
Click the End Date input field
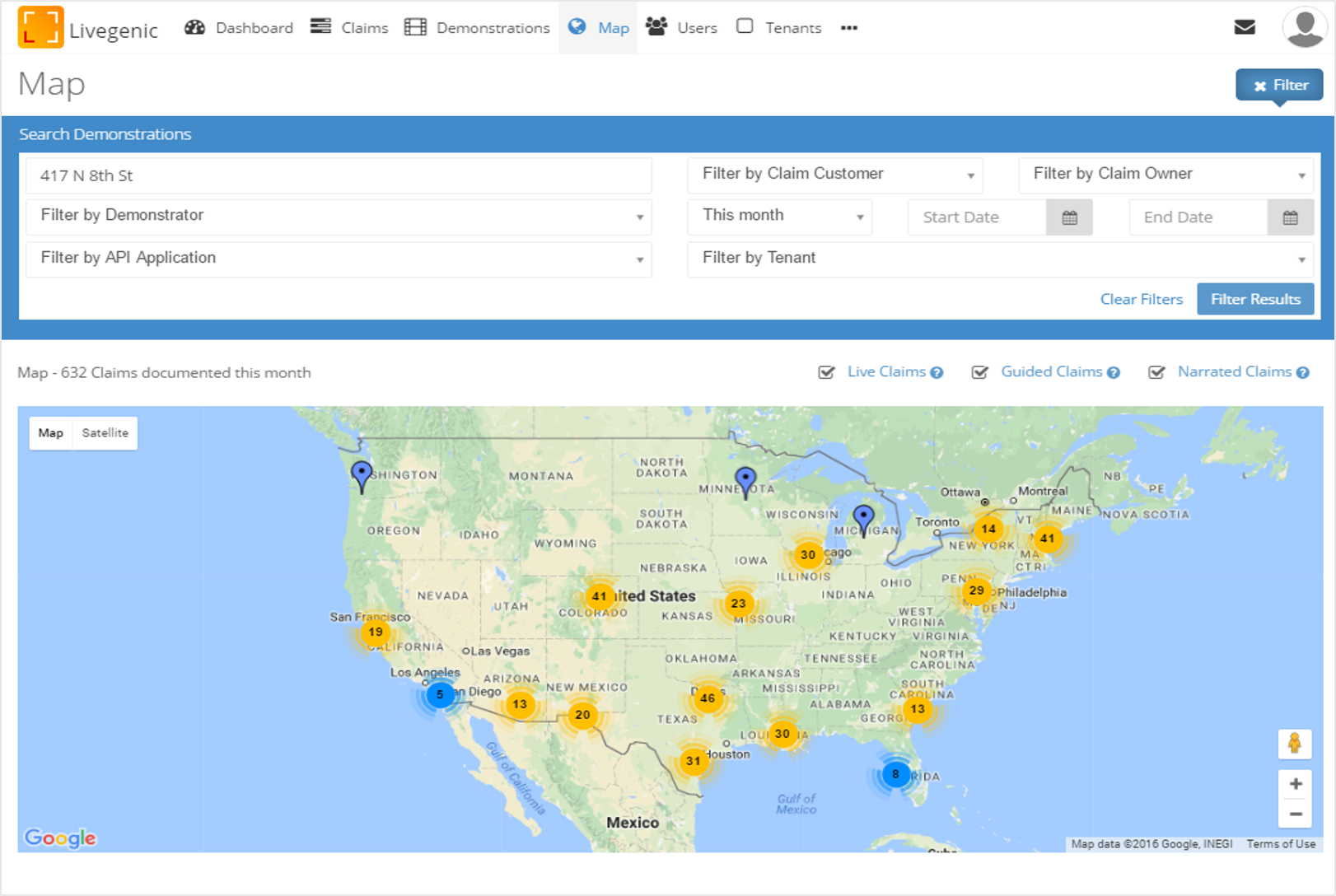pos(1198,217)
